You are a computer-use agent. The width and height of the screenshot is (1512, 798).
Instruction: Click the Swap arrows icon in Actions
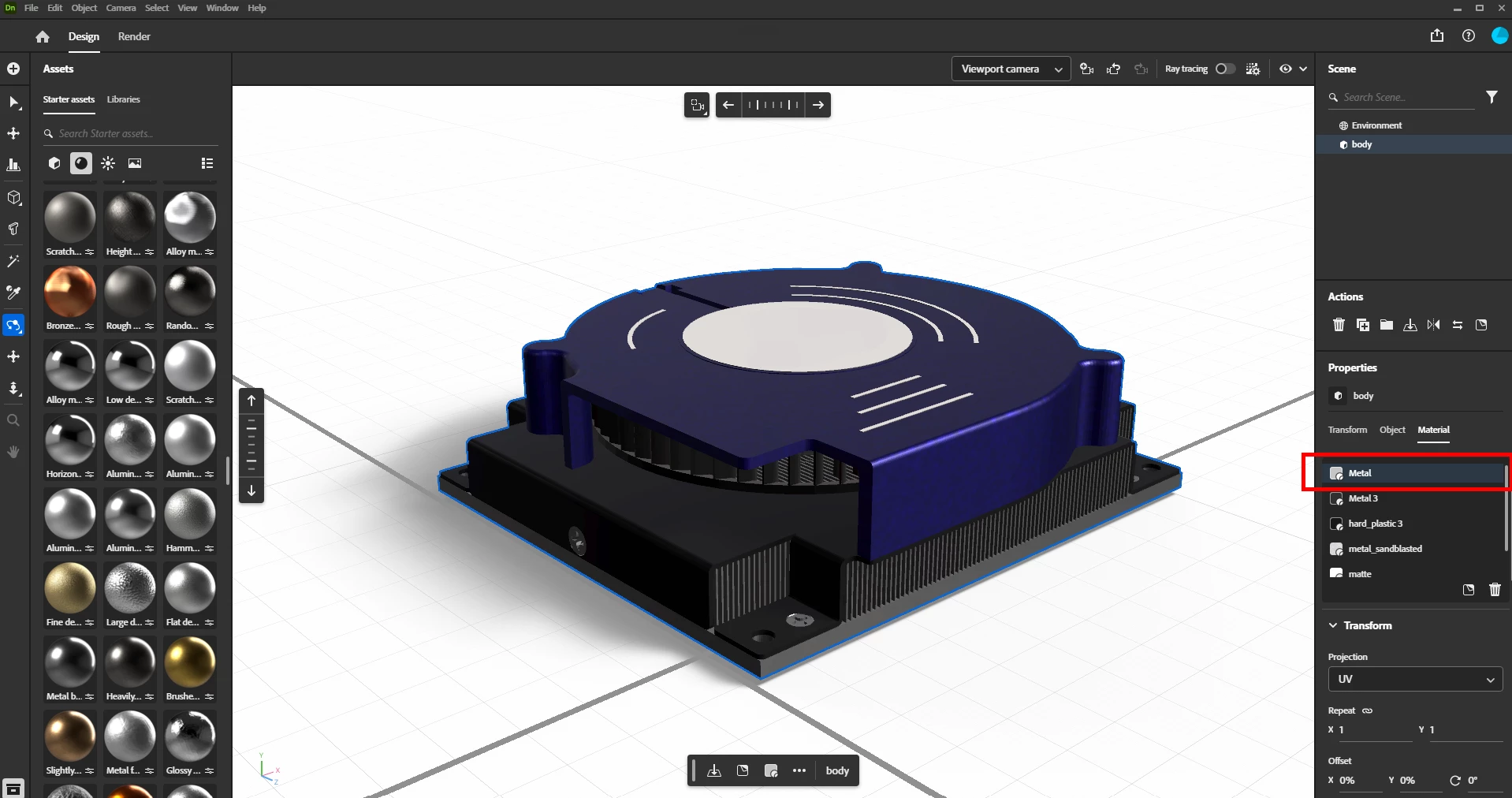tap(1458, 325)
